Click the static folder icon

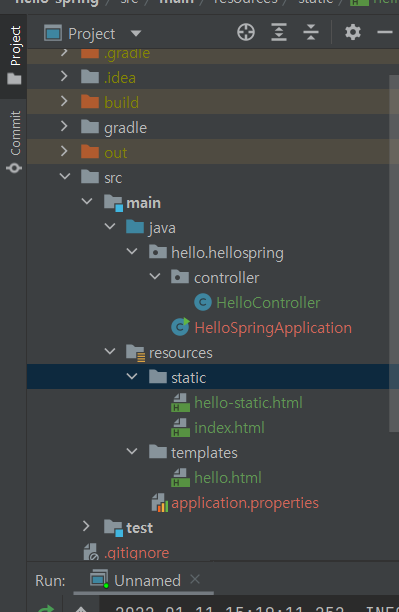tap(158, 377)
